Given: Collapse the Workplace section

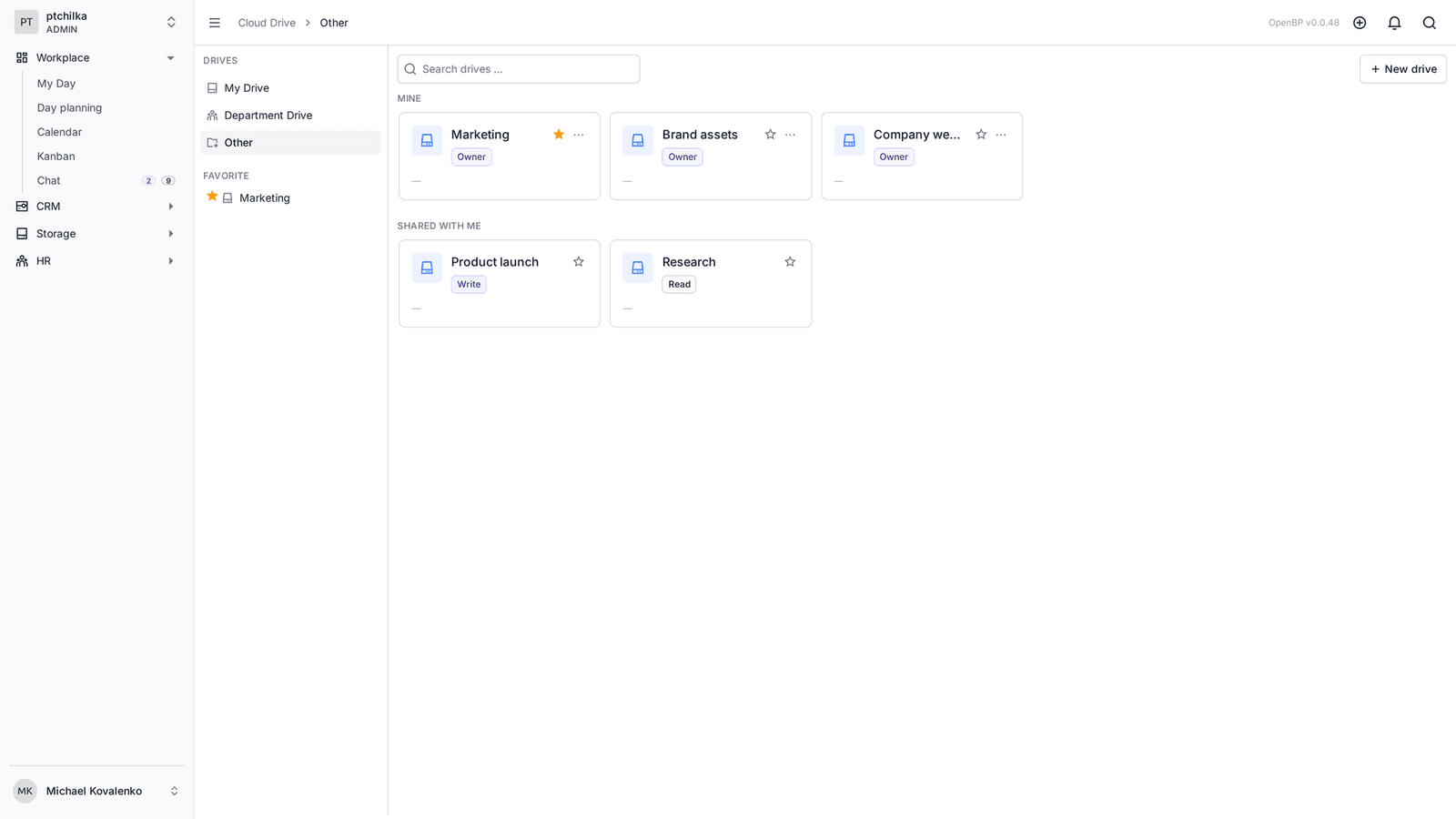Looking at the screenshot, I should click(170, 57).
